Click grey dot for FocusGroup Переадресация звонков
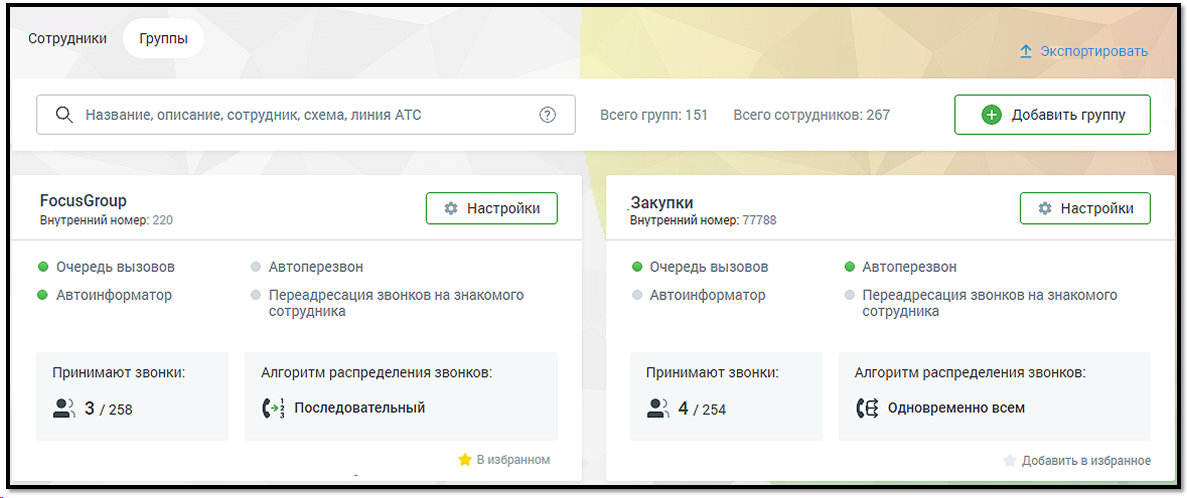Screen dimensions: 1187x498 point(255,295)
